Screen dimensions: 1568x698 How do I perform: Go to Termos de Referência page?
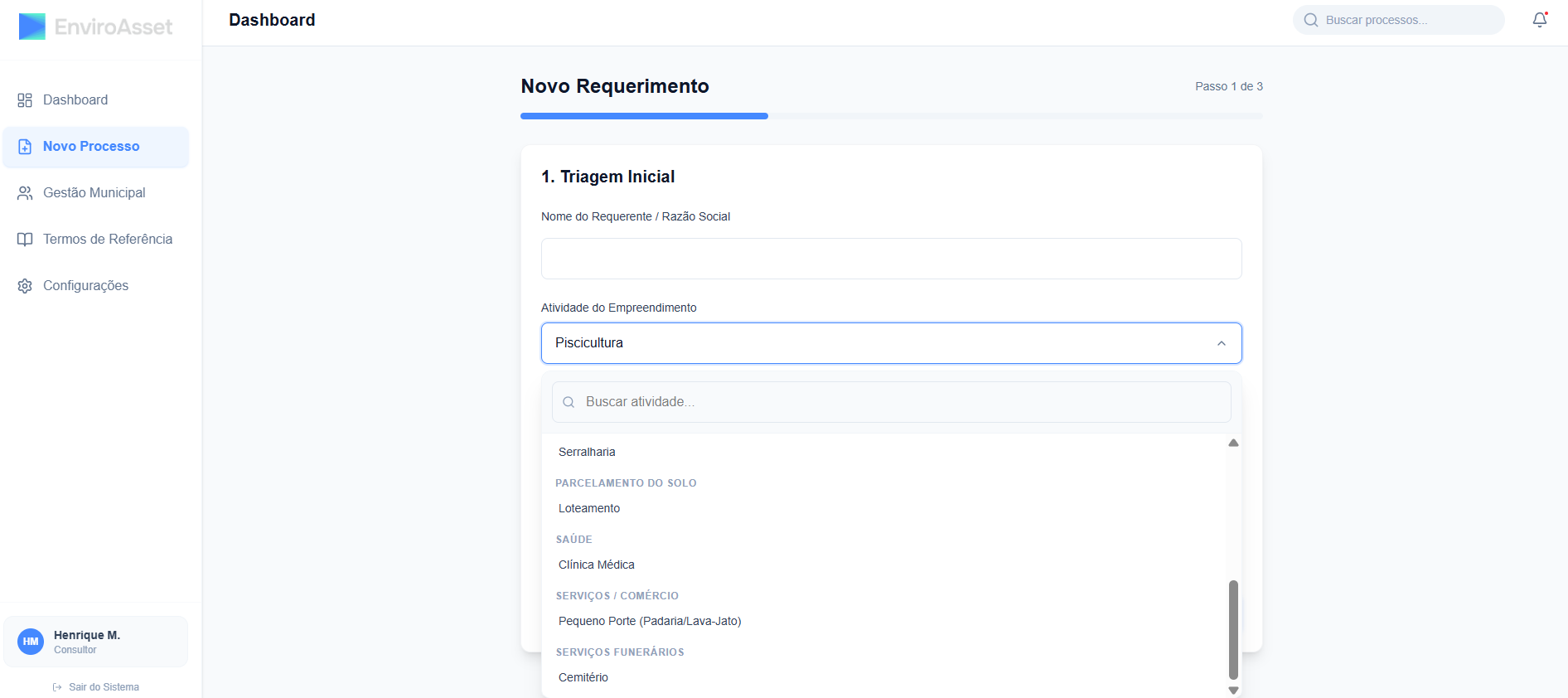[x=108, y=240]
